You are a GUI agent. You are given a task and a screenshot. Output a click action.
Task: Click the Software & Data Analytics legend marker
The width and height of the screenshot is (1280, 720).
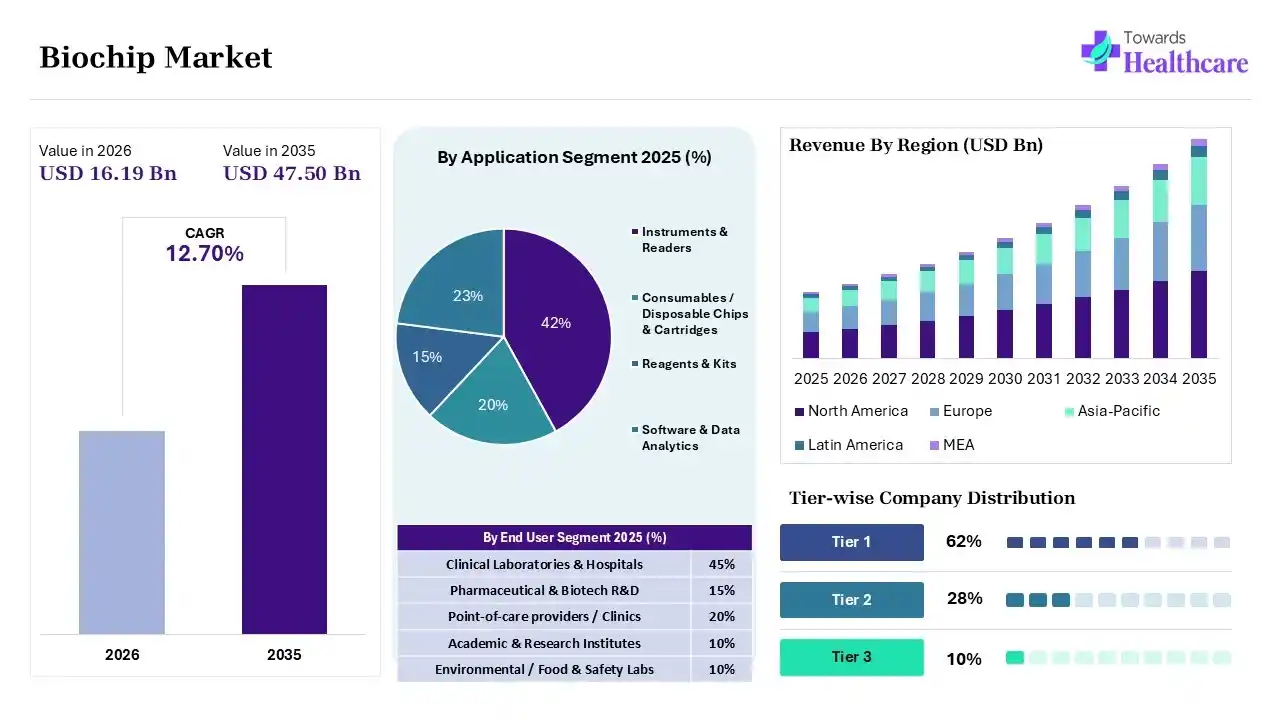[635, 430]
